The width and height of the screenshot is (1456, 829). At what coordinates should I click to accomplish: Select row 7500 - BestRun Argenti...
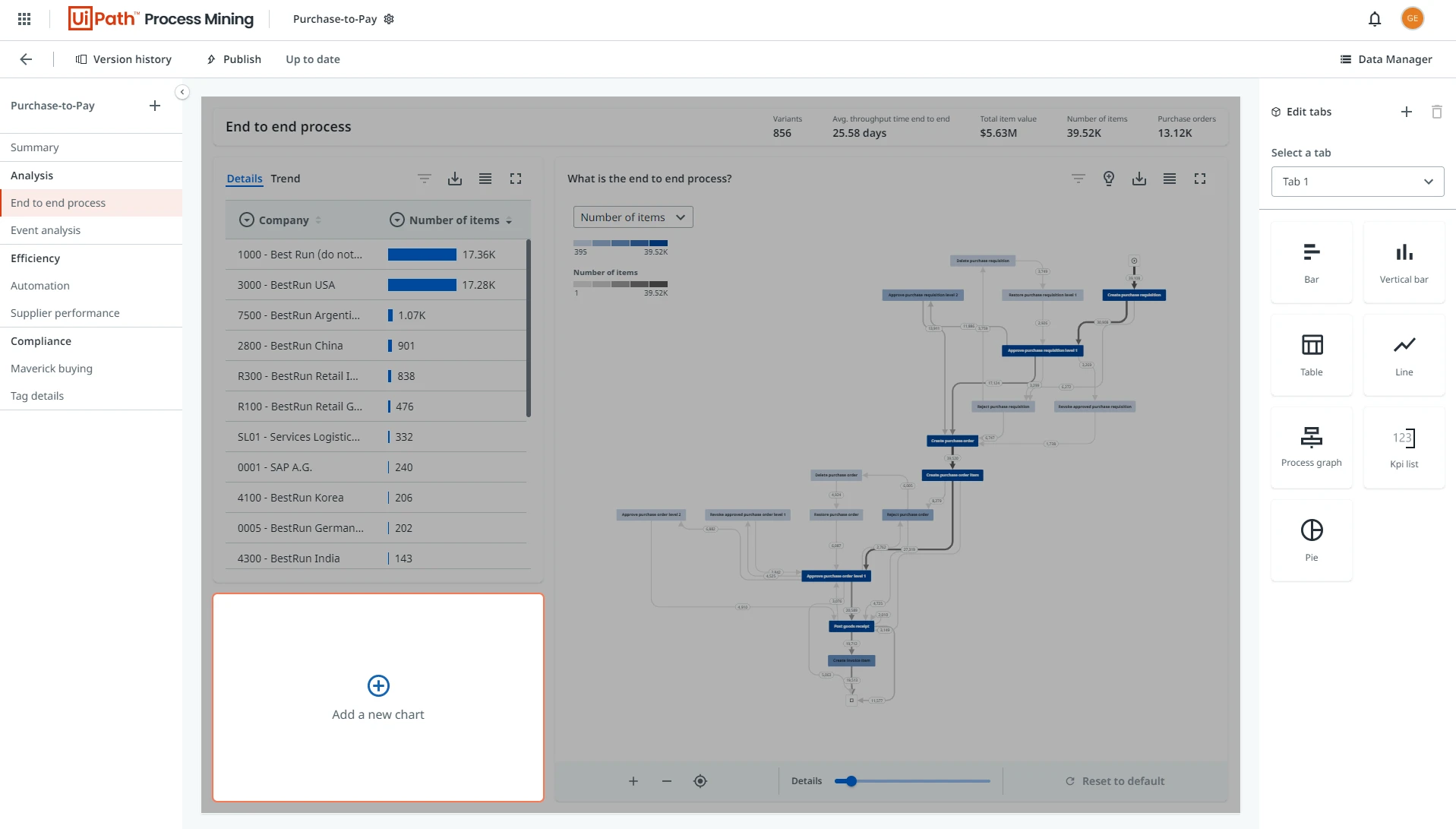[x=376, y=315]
